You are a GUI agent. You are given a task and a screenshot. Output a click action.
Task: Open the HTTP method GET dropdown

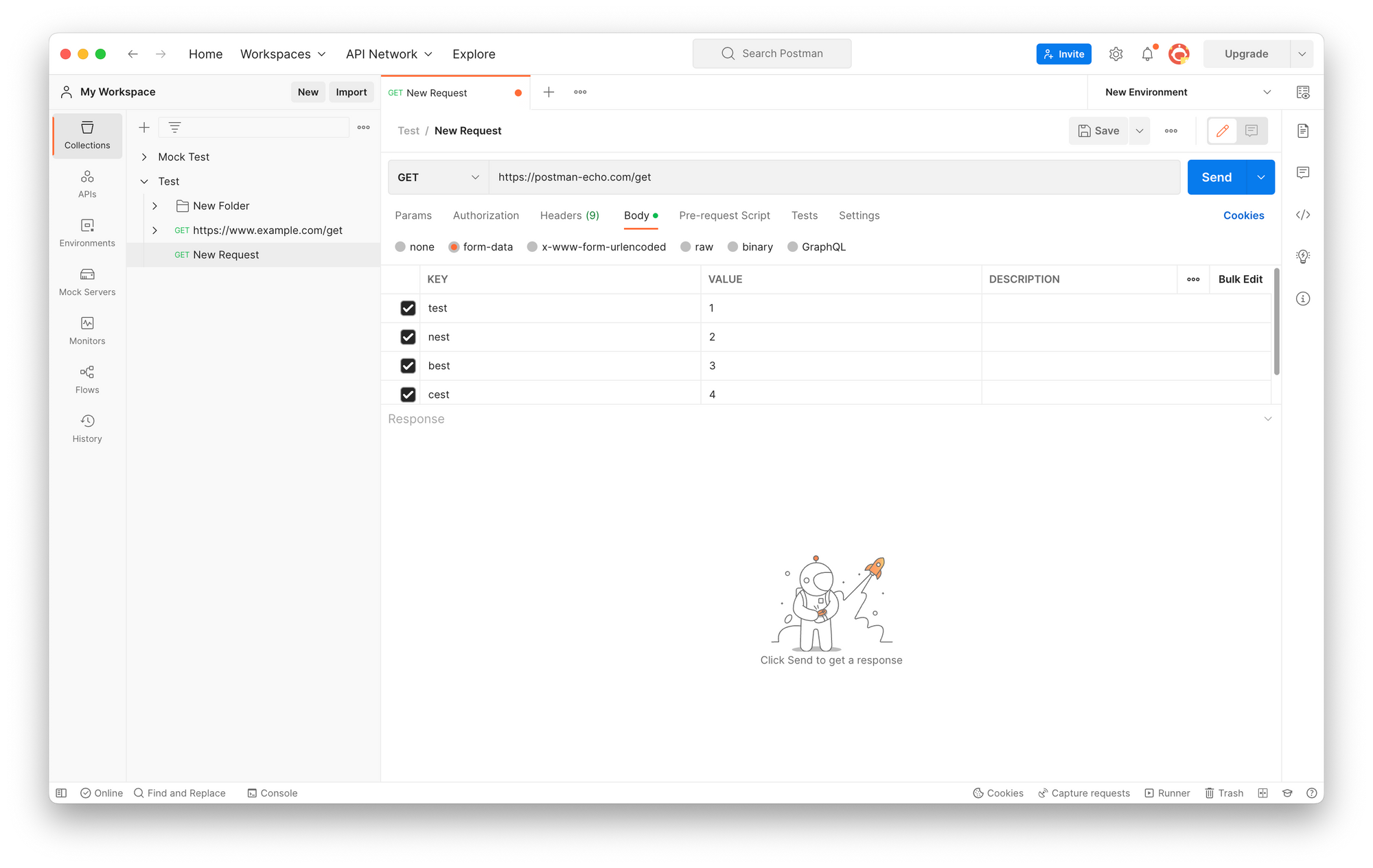(439, 177)
